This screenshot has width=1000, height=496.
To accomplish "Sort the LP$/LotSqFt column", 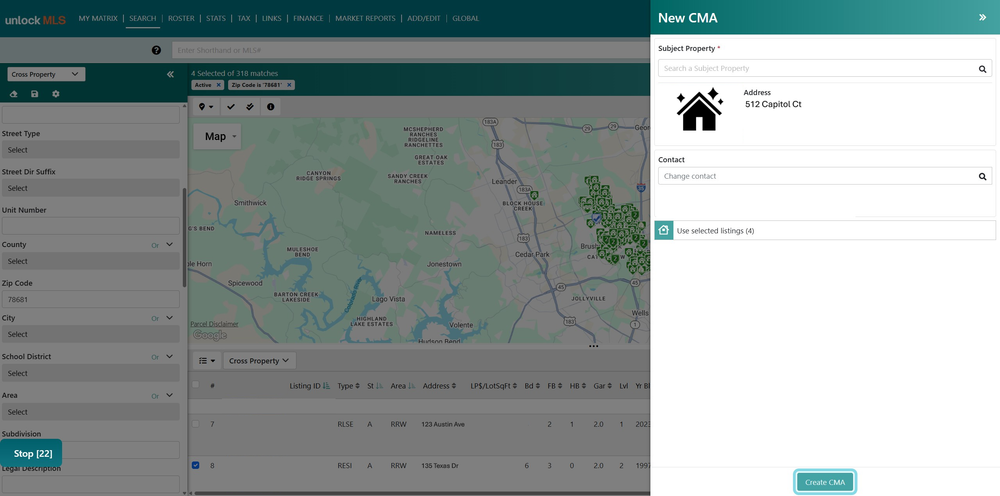I will 516,386.
